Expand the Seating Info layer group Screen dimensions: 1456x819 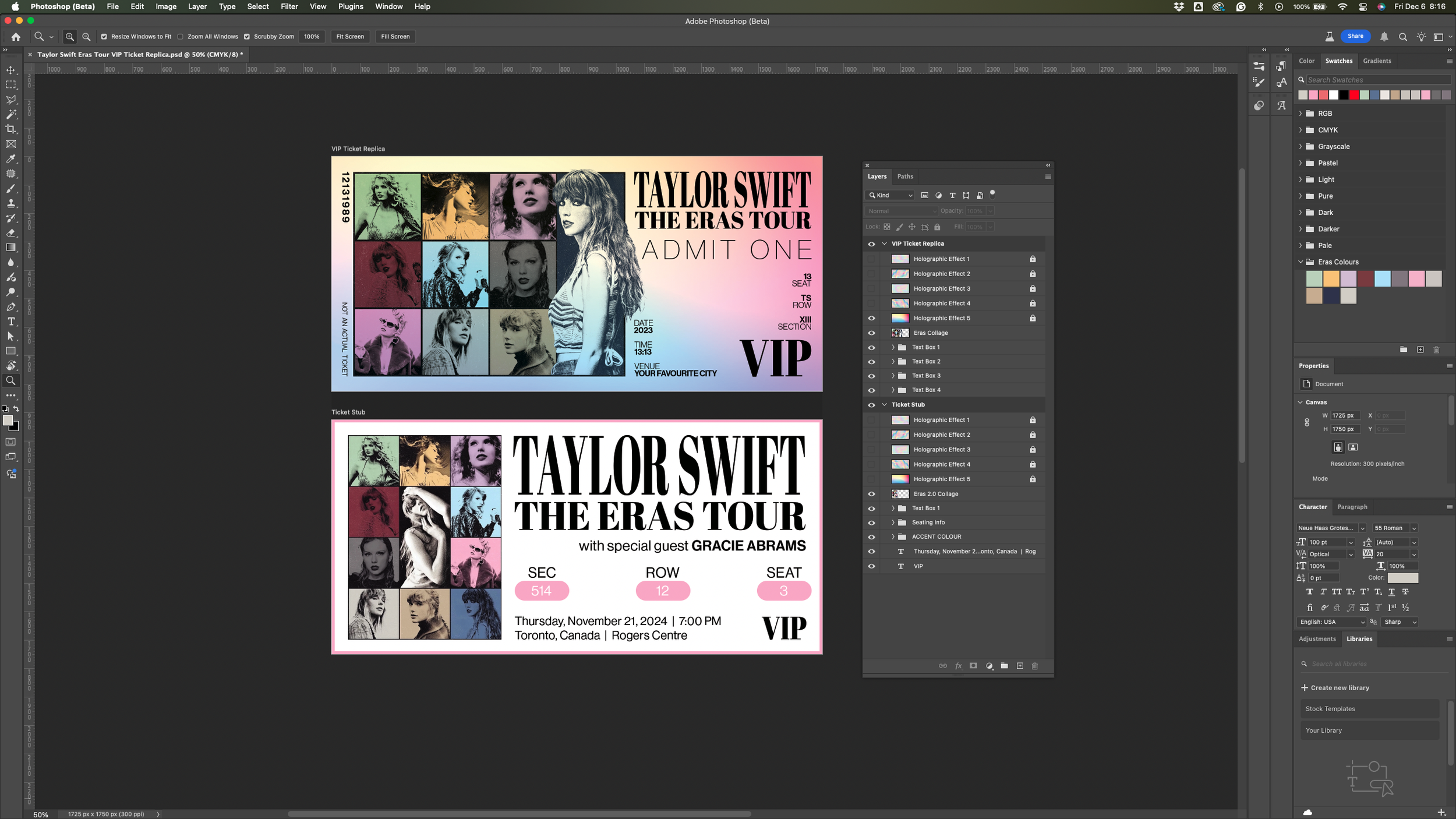click(893, 523)
